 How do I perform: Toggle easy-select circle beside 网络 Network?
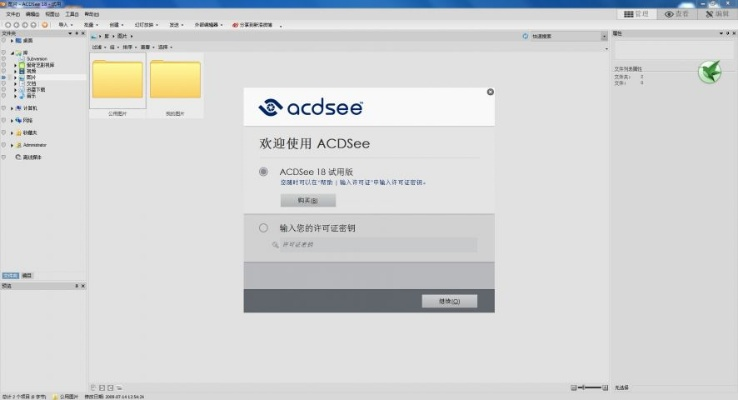[x=4, y=120]
